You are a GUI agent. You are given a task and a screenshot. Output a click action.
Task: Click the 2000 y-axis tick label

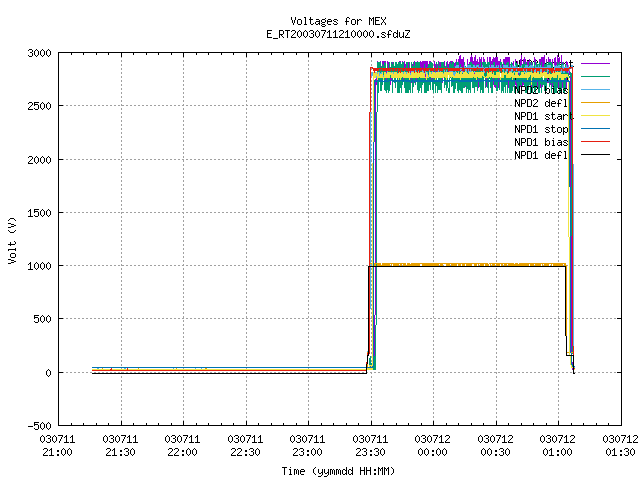tap(40, 160)
